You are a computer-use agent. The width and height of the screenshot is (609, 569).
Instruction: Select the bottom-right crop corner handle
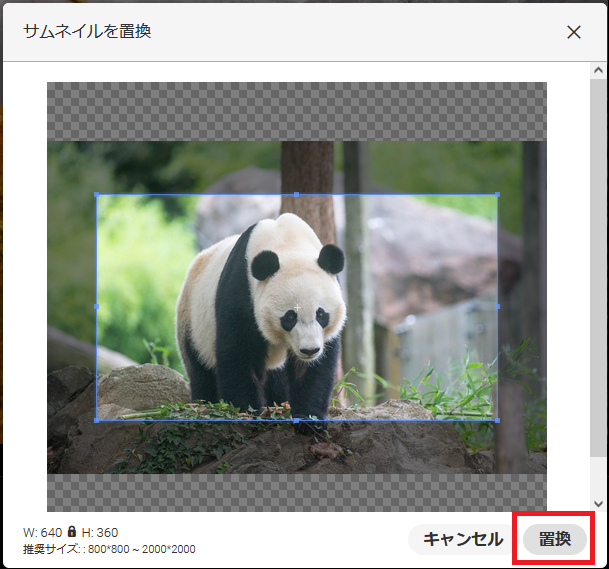(x=497, y=420)
